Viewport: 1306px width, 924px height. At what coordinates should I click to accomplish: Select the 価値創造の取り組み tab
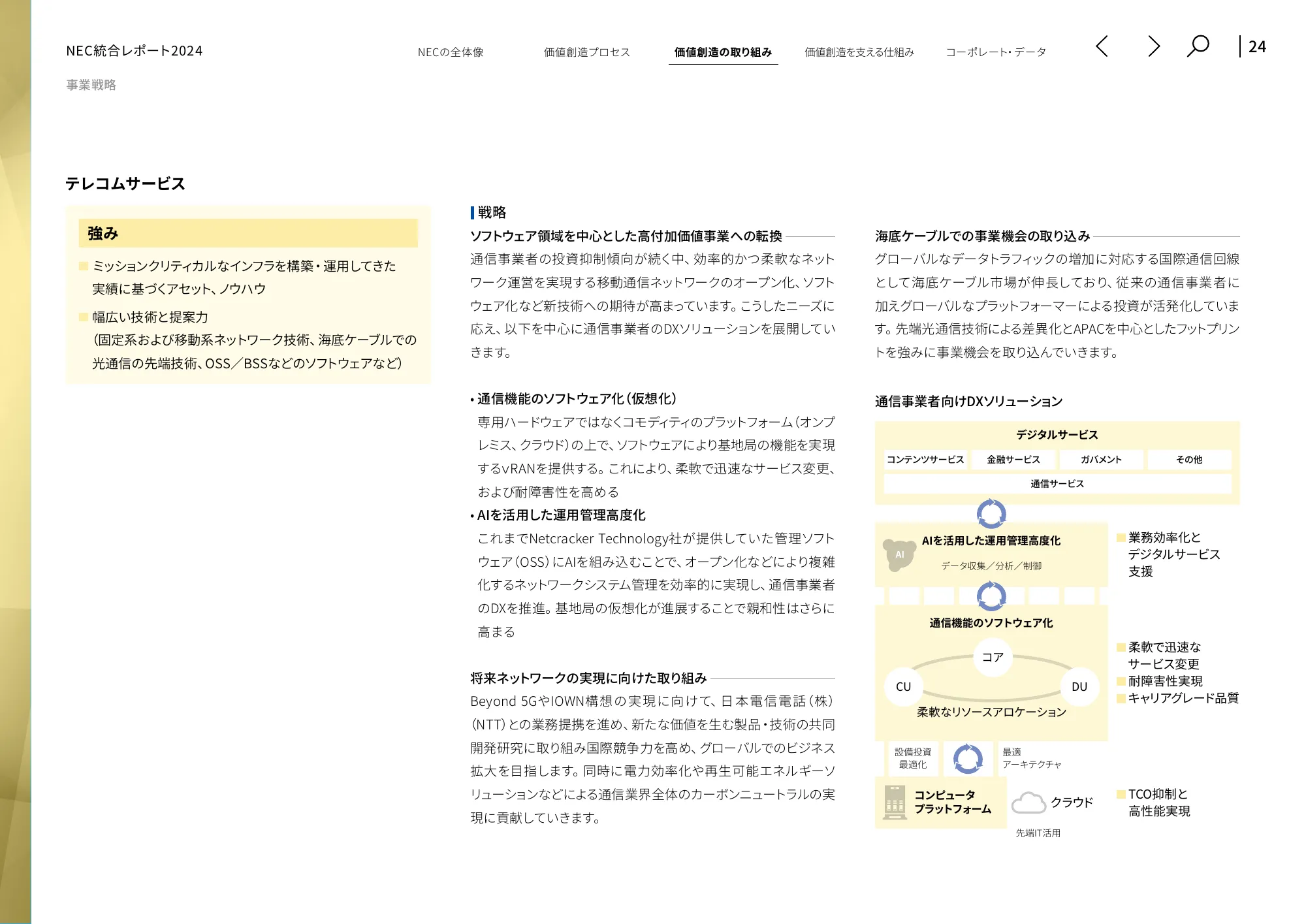coord(723,52)
